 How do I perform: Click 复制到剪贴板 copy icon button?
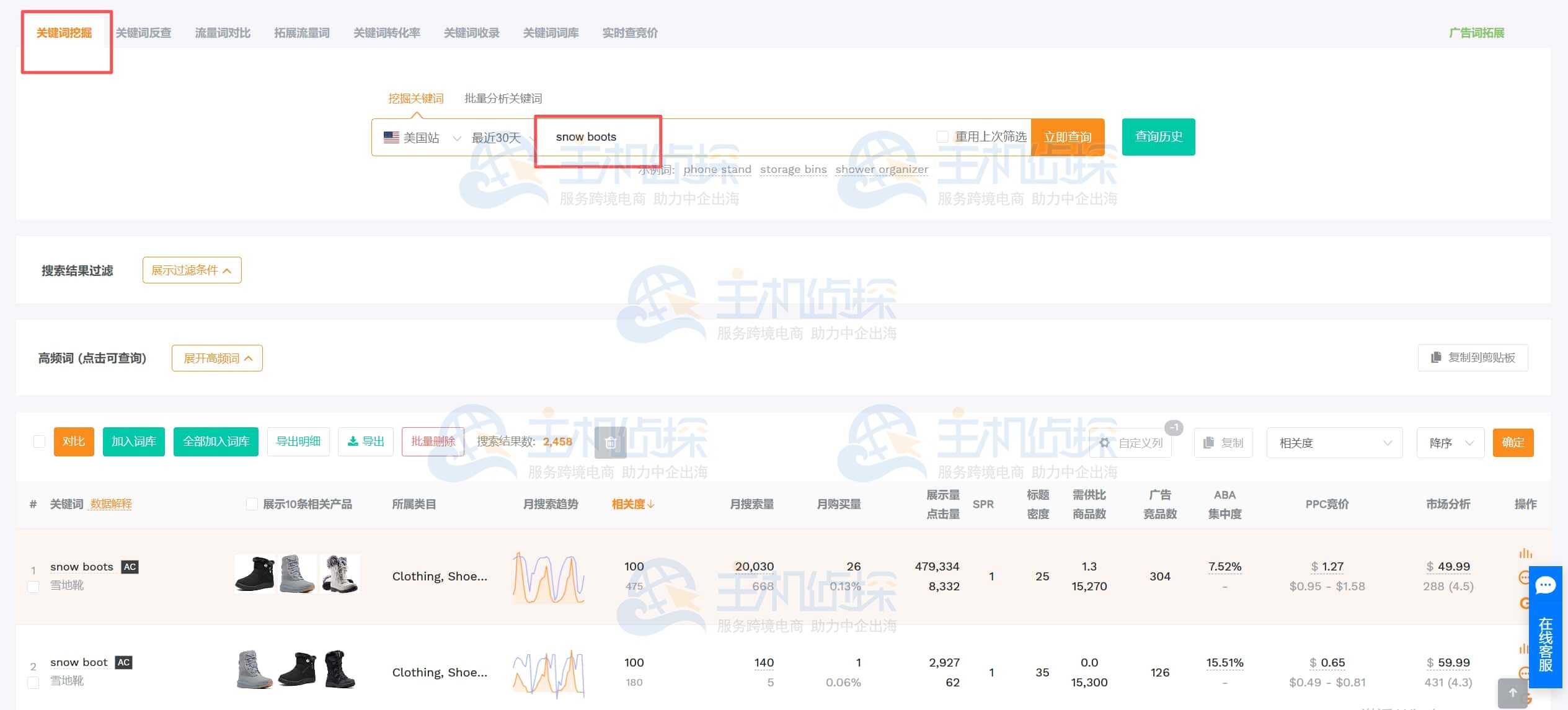pos(1436,357)
